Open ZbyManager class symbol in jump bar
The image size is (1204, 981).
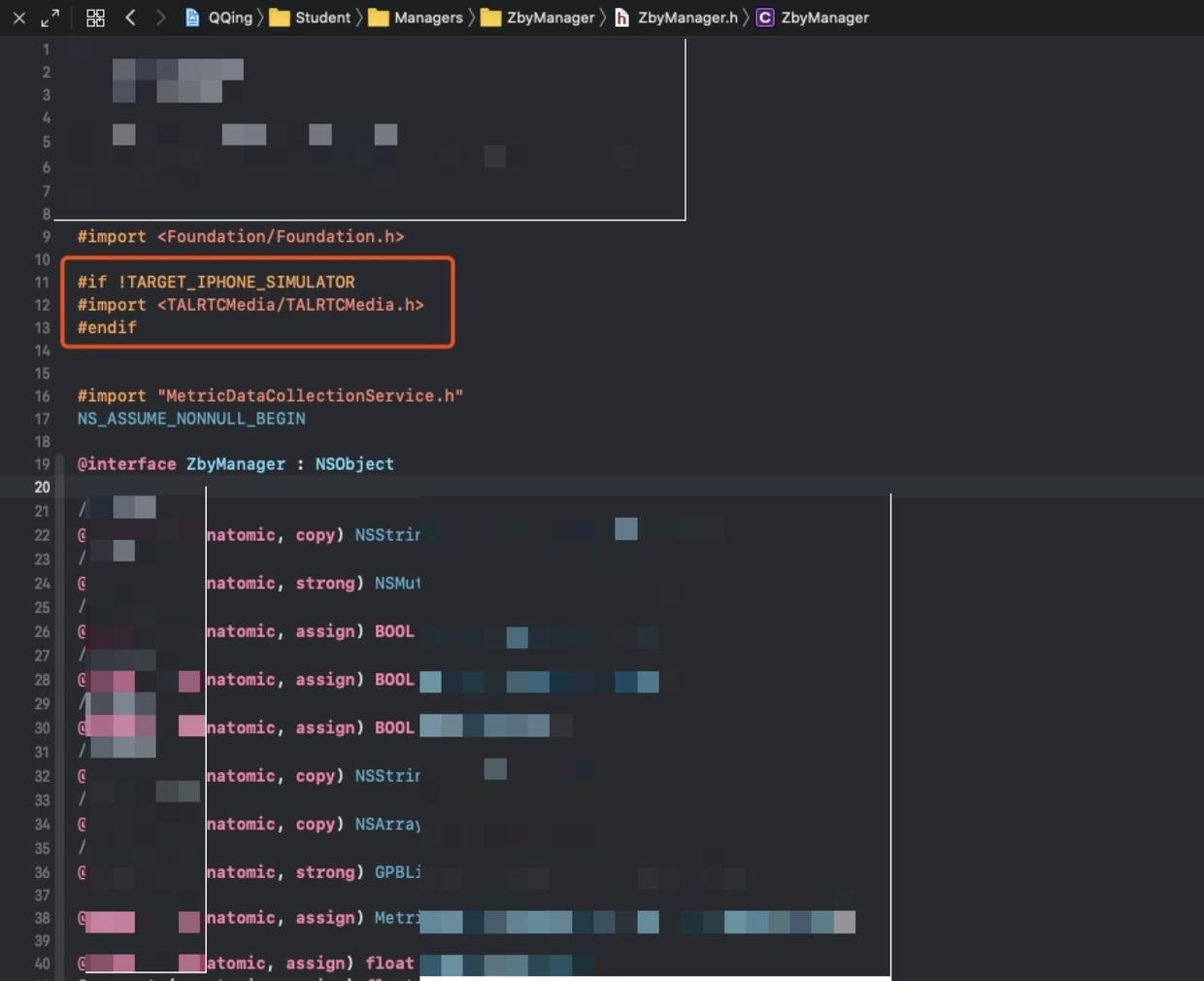[x=813, y=17]
